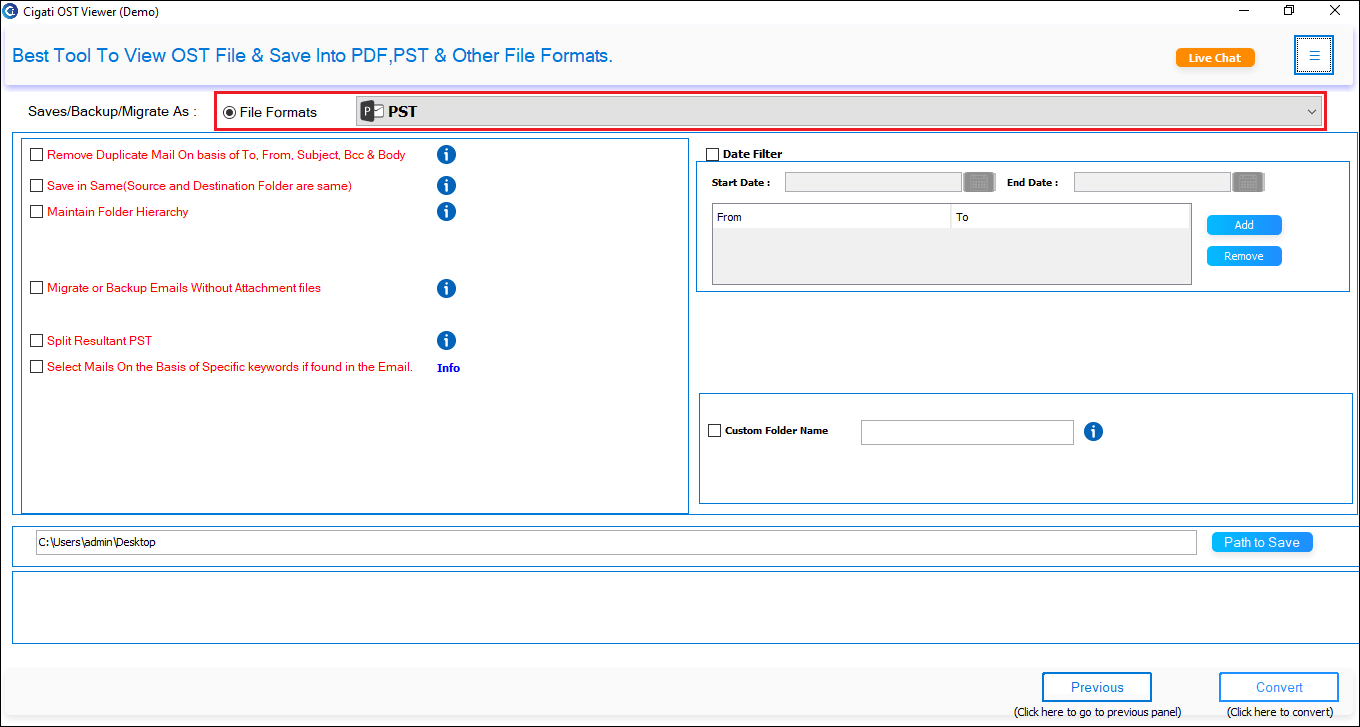This screenshot has height=727, width=1360.
Task: Tick Save in Same folder checkbox
Action: [37, 186]
